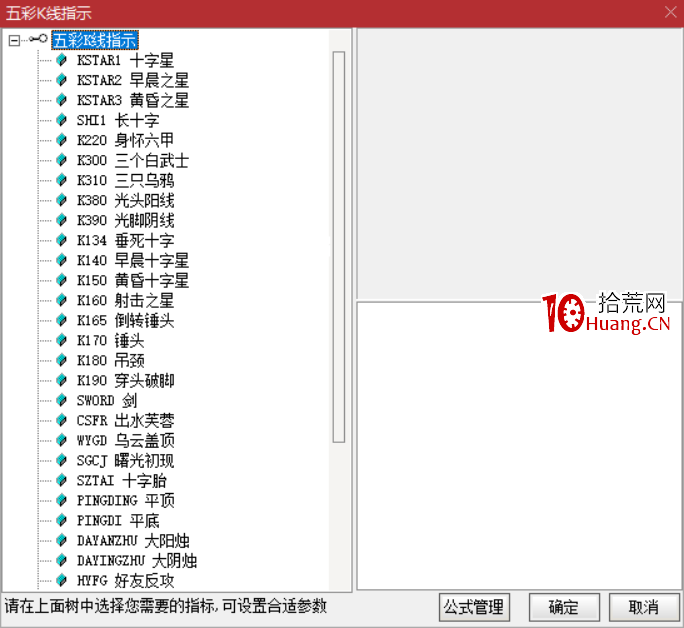Click the diamond icon beside K165 倒转锤头
This screenshot has width=684, height=628.
point(62,321)
